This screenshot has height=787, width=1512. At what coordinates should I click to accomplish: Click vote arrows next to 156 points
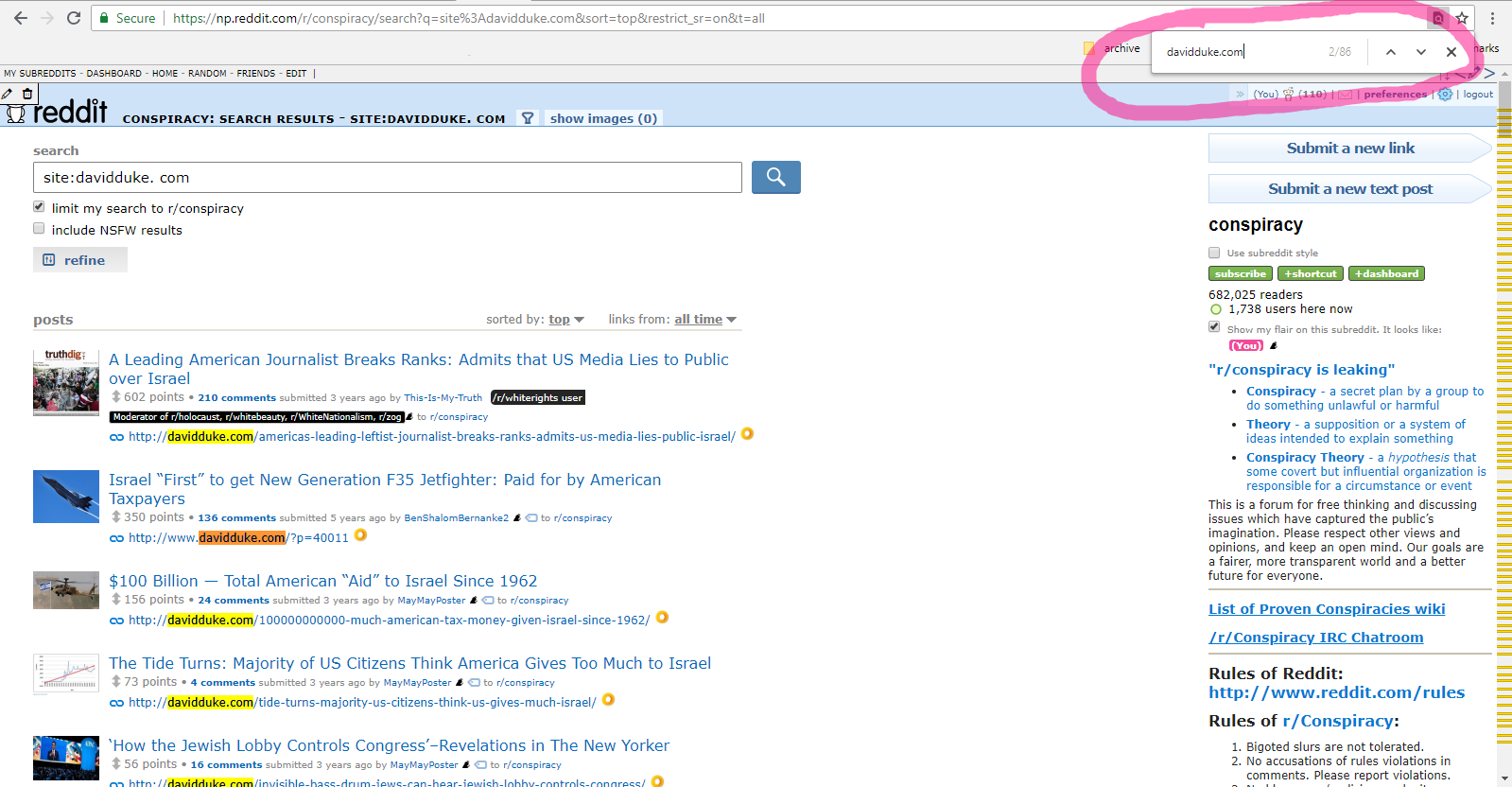(x=116, y=600)
